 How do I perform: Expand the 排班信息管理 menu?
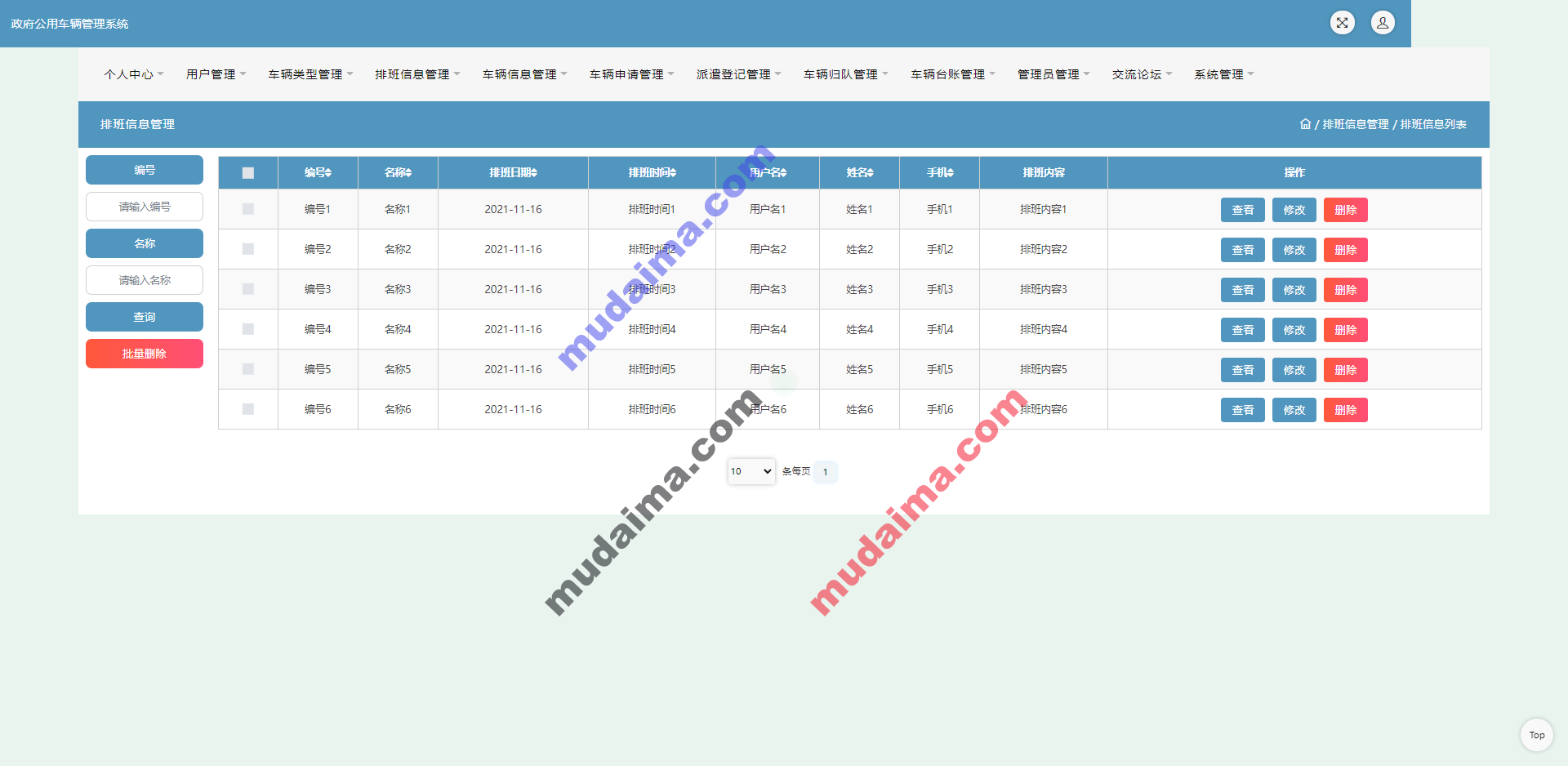tap(418, 74)
